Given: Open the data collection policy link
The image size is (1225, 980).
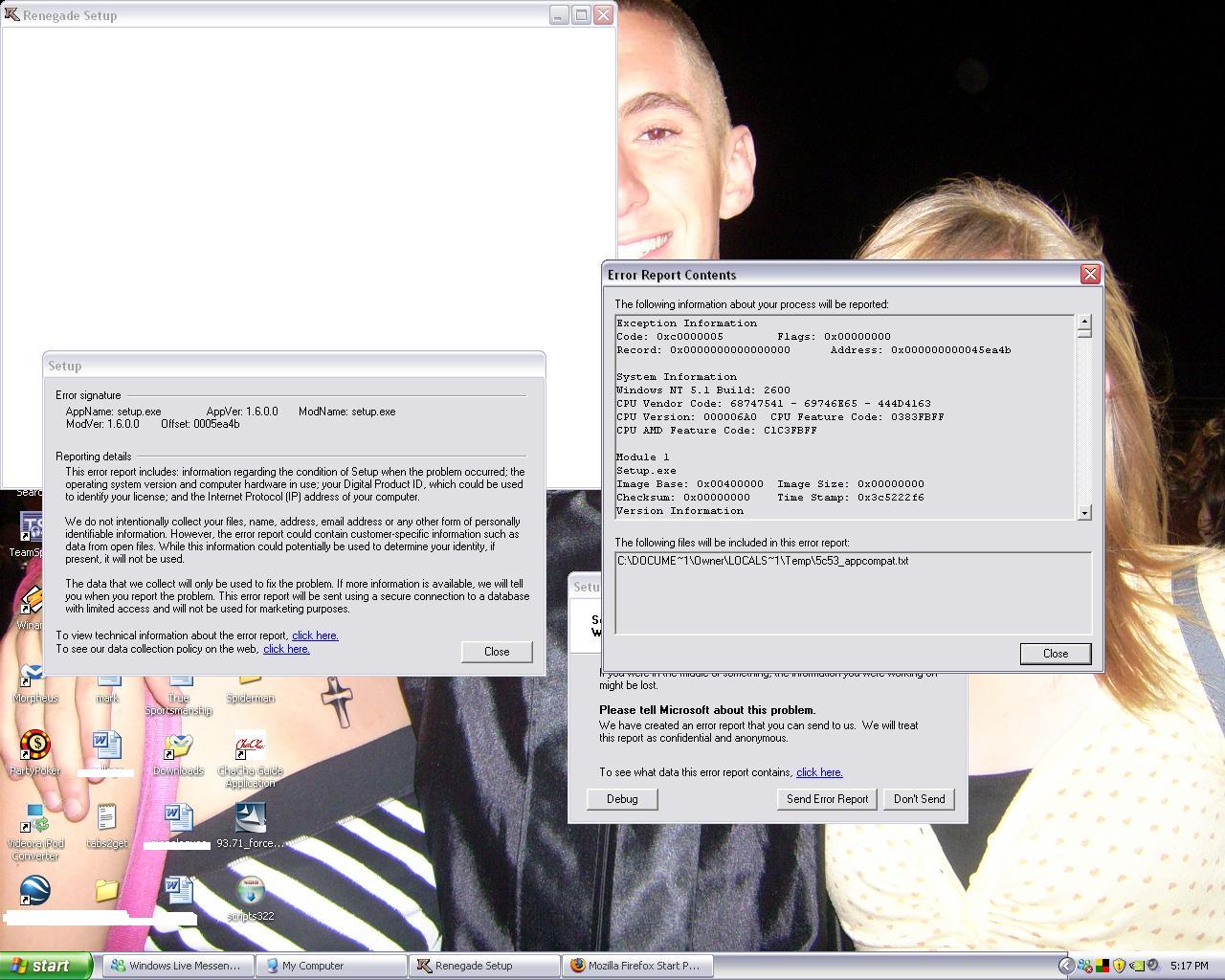Looking at the screenshot, I should pos(286,649).
